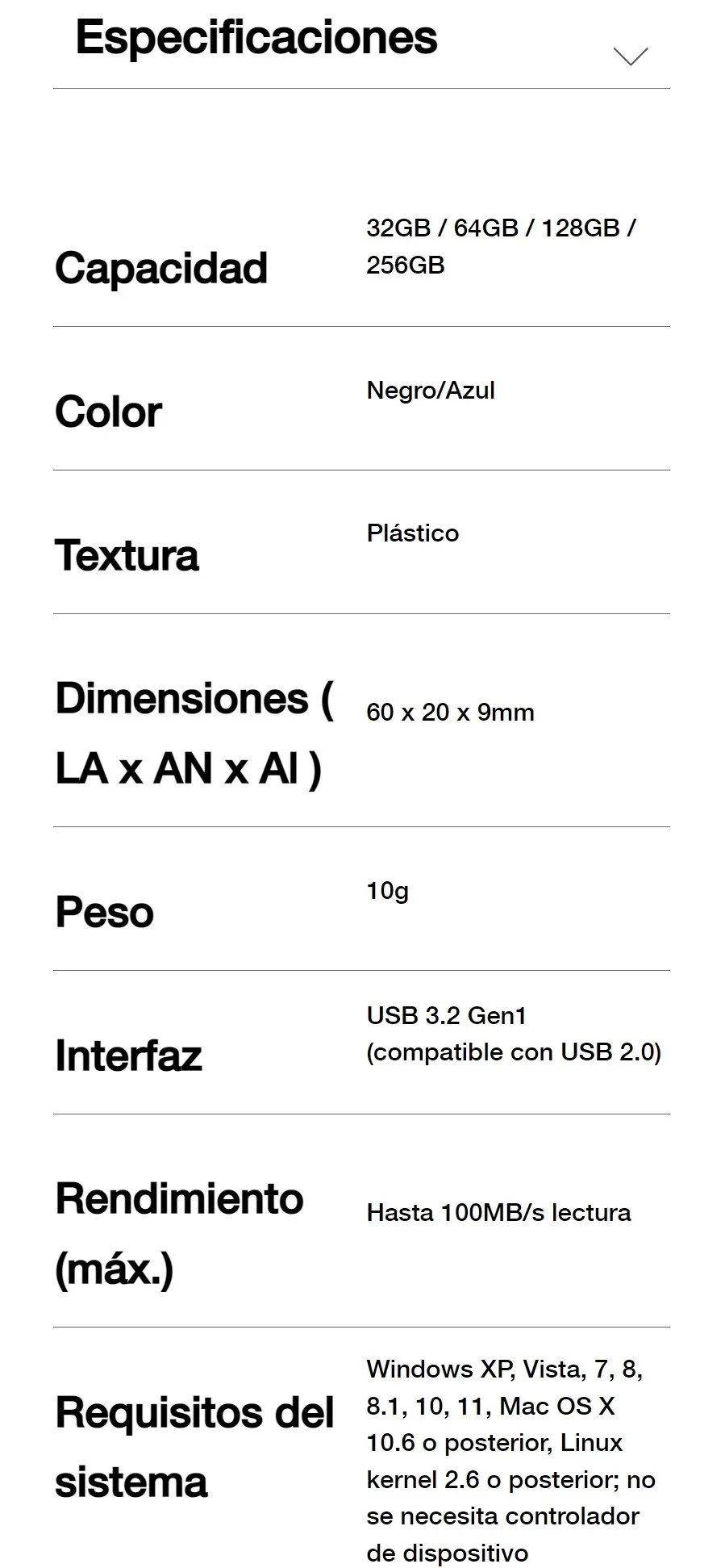This screenshot has height=1568, width=725.
Task: Select the Dimensiones row label
Action: click(194, 732)
